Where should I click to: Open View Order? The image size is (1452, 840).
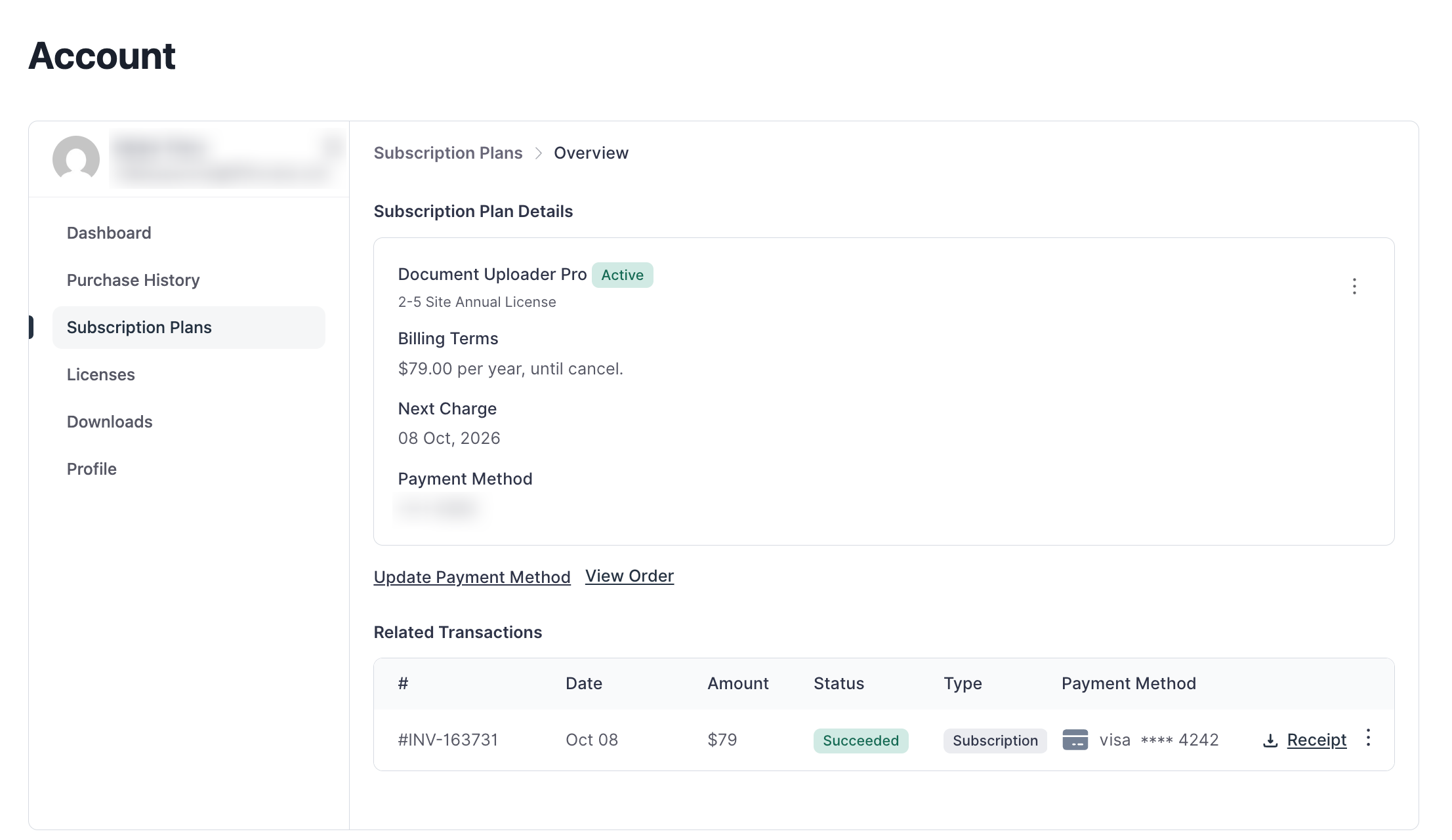pyautogui.click(x=629, y=576)
